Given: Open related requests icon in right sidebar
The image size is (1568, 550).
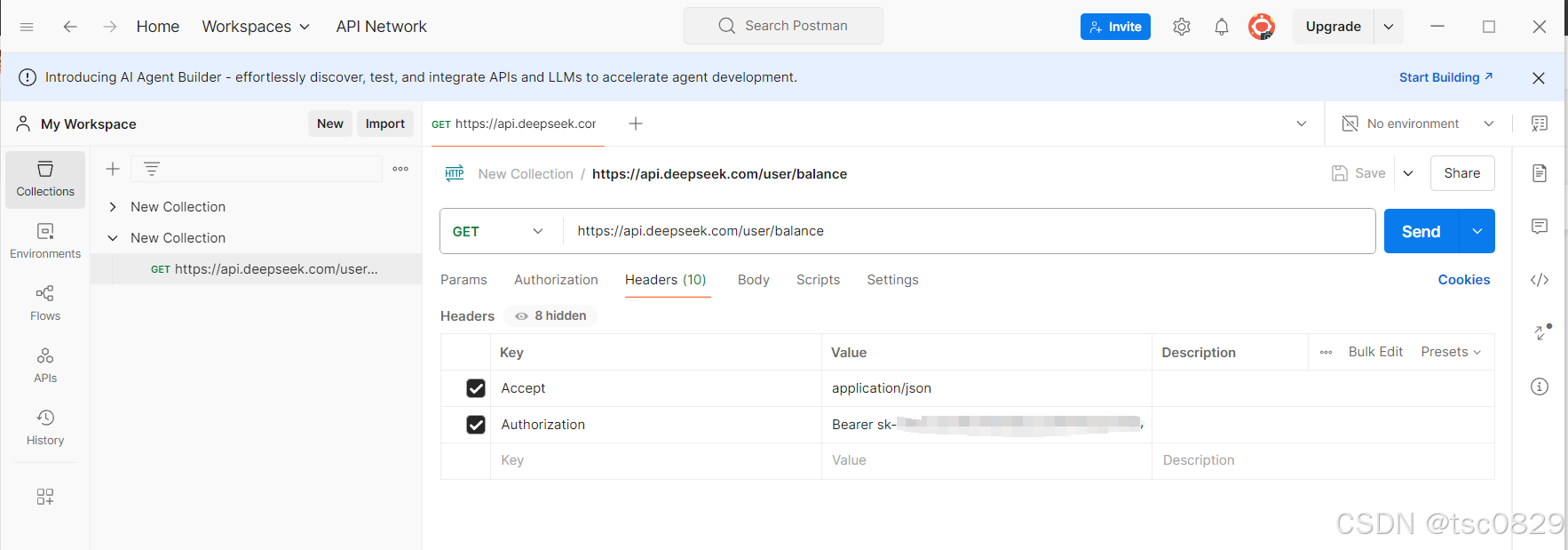Looking at the screenshot, I should click(x=1542, y=331).
